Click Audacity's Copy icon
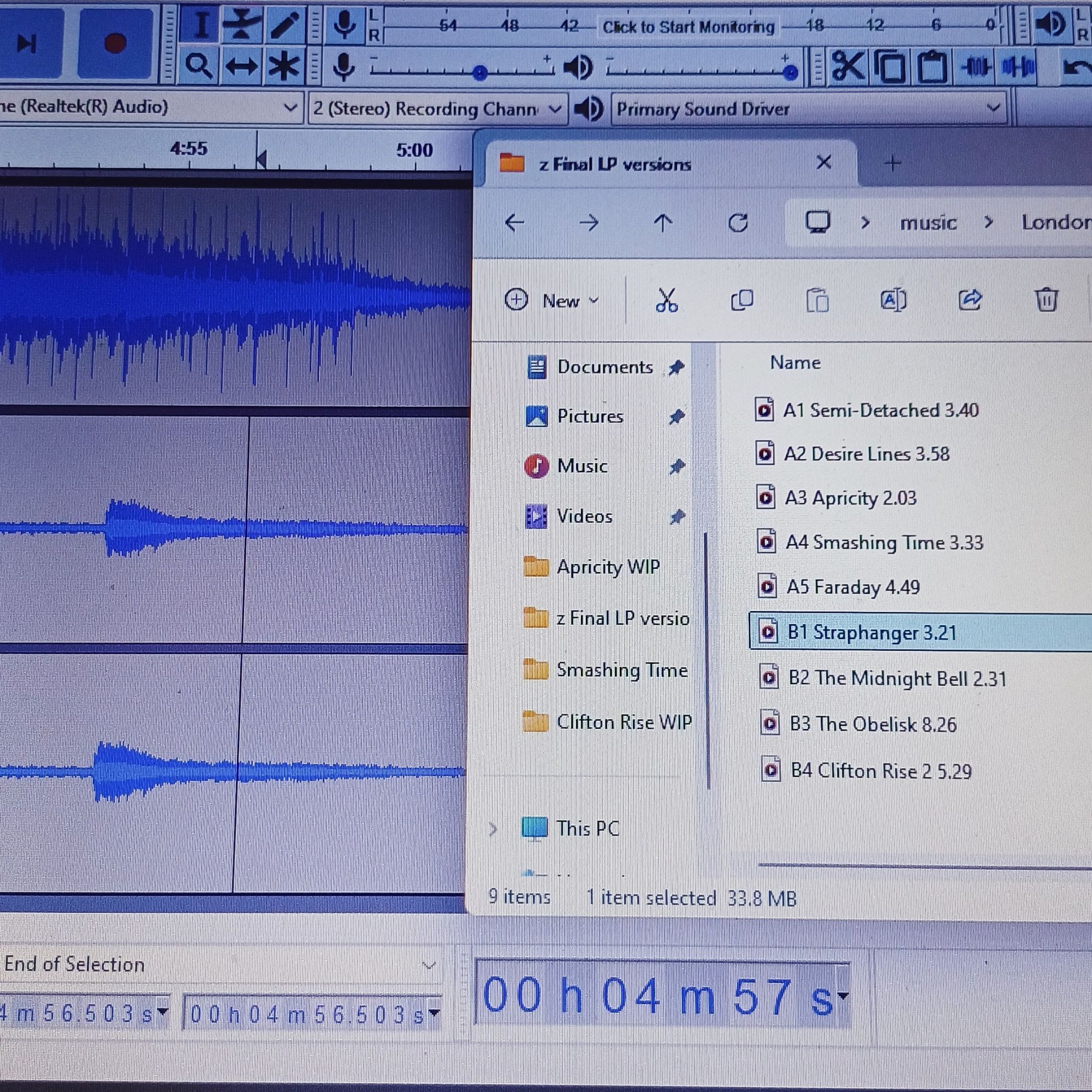1092x1092 pixels. coord(889,67)
